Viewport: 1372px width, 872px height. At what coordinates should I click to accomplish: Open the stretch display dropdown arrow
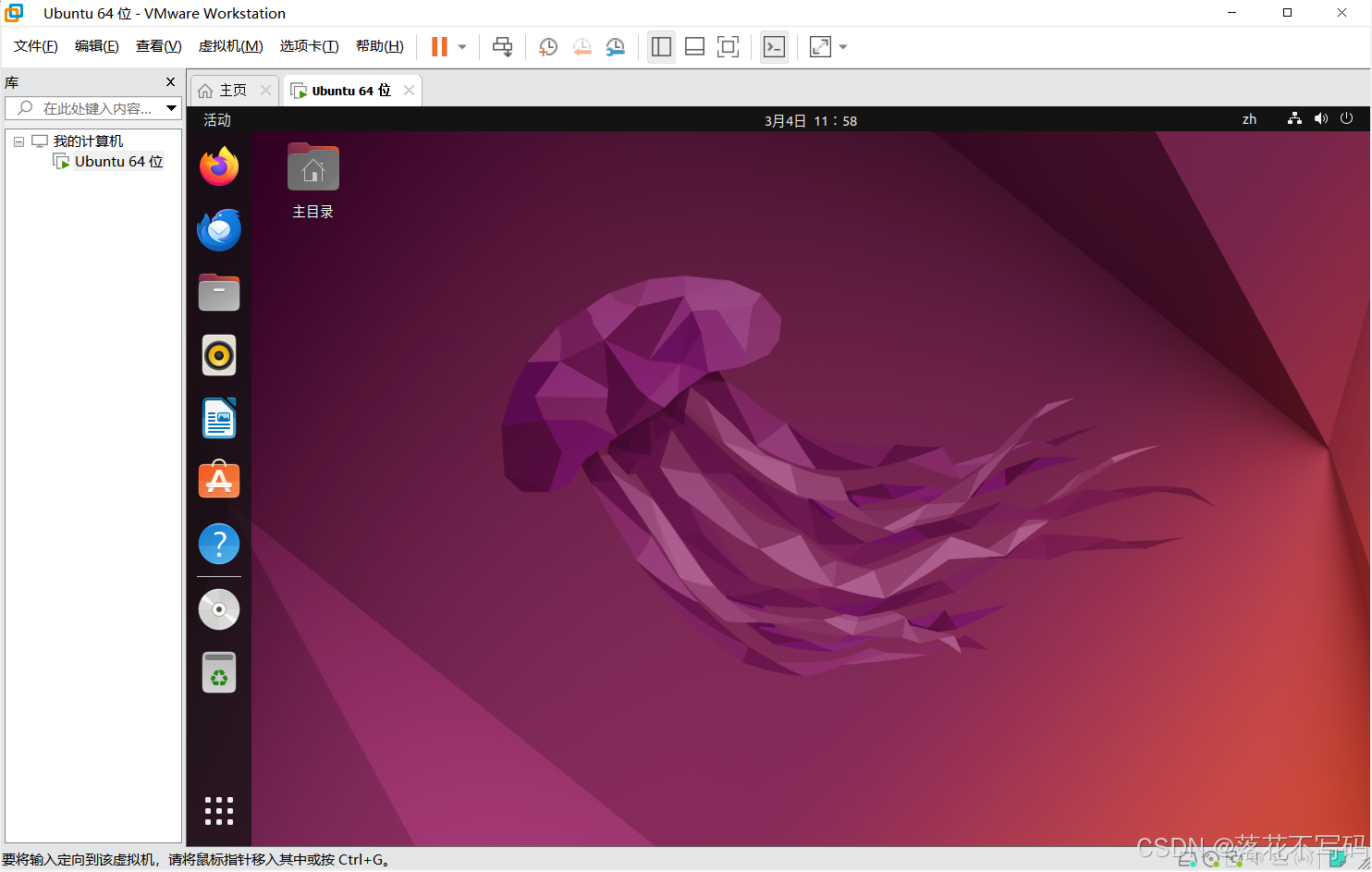click(843, 47)
